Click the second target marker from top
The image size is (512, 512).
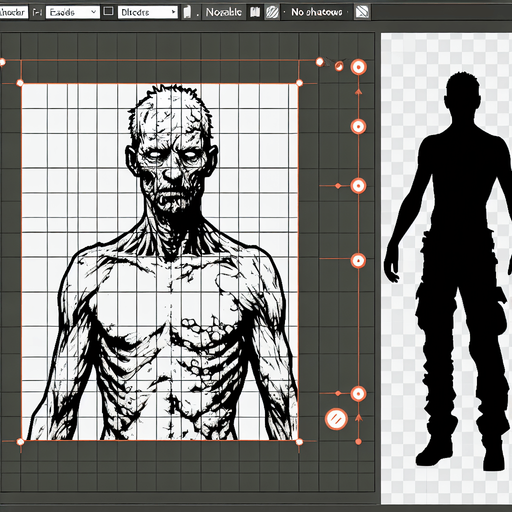[359, 127]
